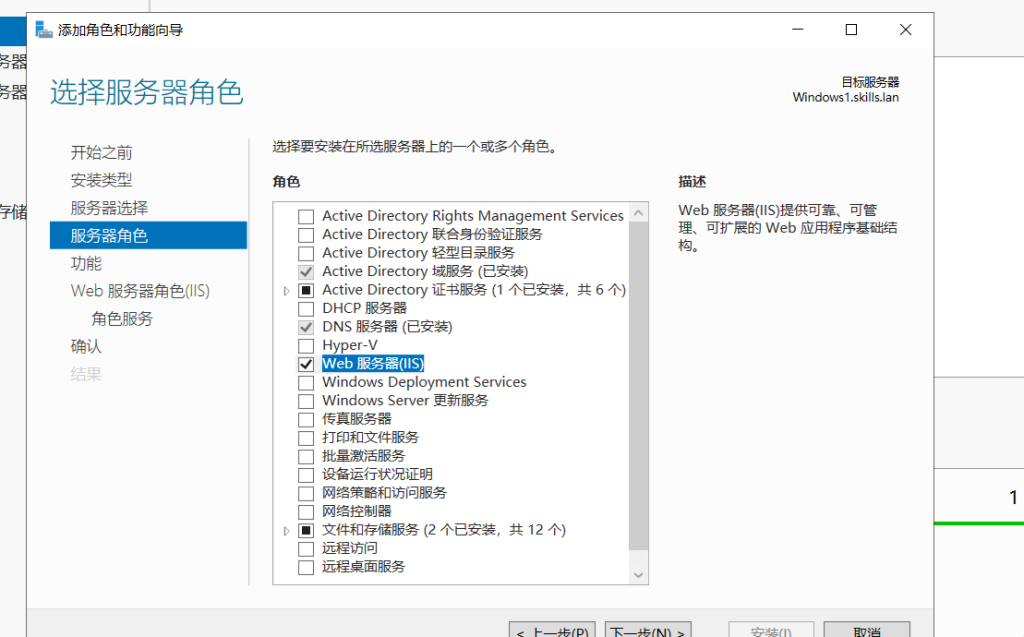
Task: Uncheck the Web 服务器(IIS) checkbox
Action: click(306, 364)
